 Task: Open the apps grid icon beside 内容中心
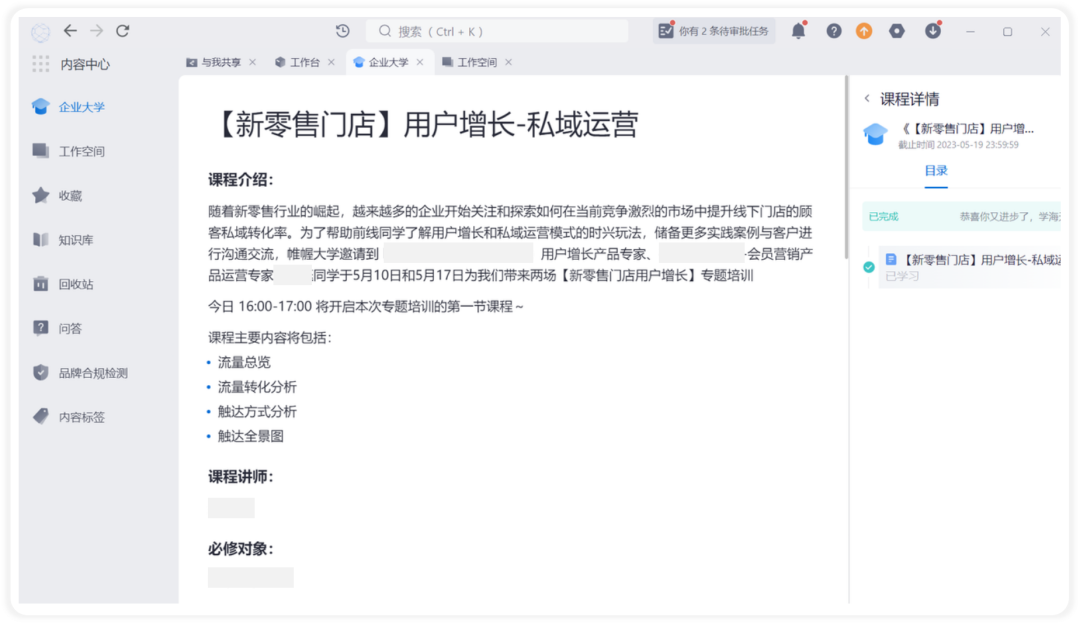click(x=41, y=64)
